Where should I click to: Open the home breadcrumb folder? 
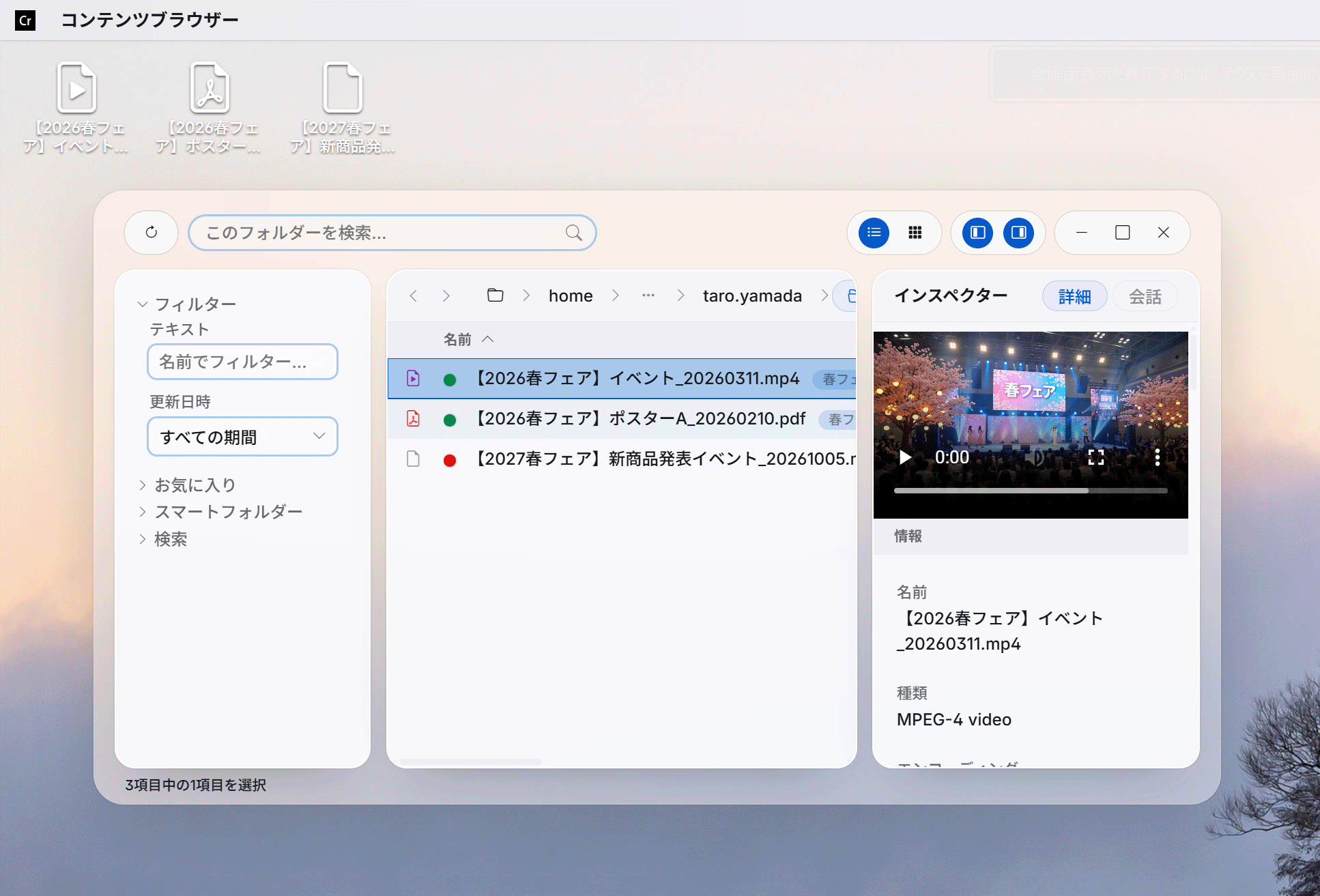571,295
